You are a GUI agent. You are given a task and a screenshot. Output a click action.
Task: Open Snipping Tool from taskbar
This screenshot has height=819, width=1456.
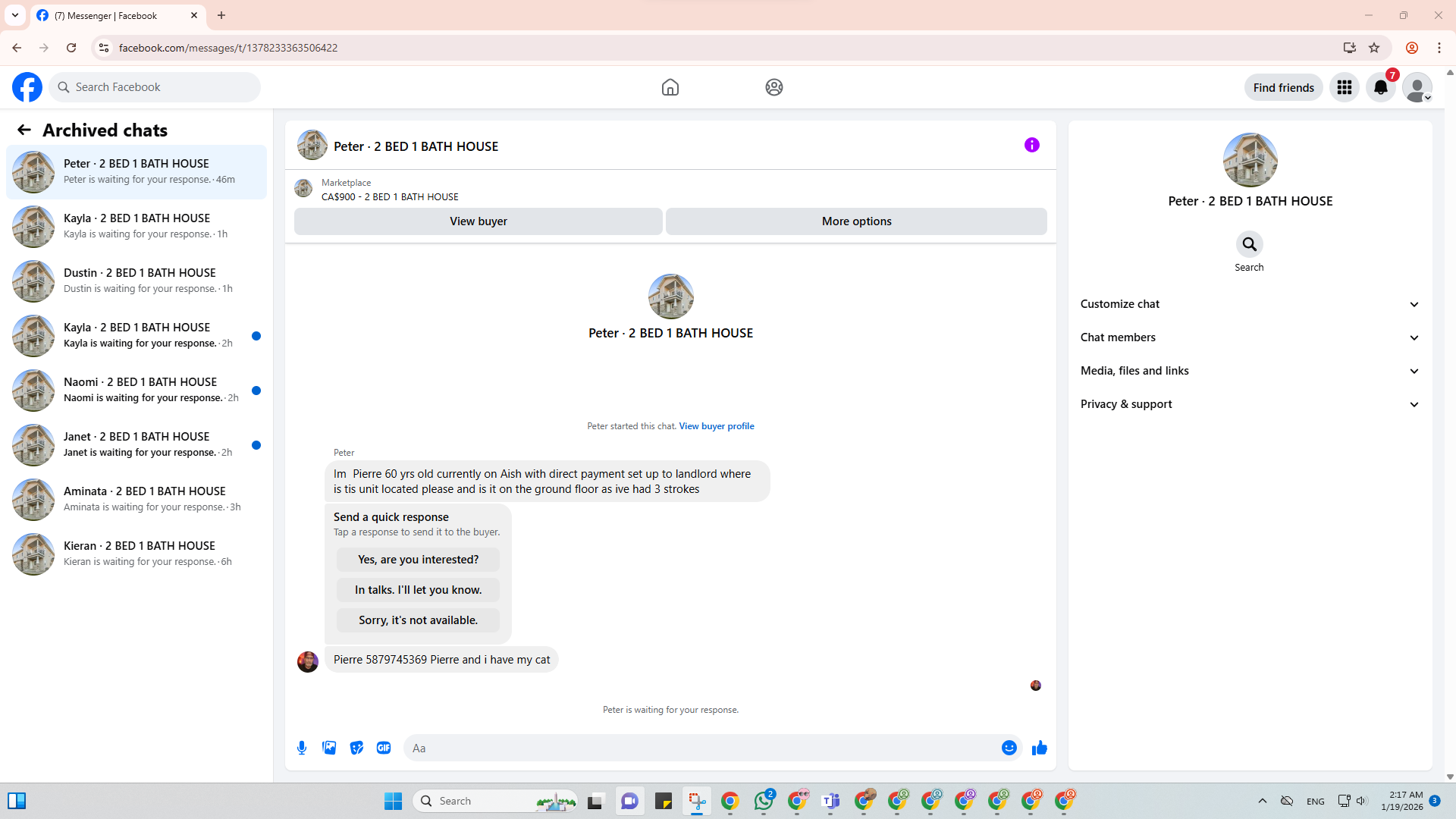coord(697,801)
